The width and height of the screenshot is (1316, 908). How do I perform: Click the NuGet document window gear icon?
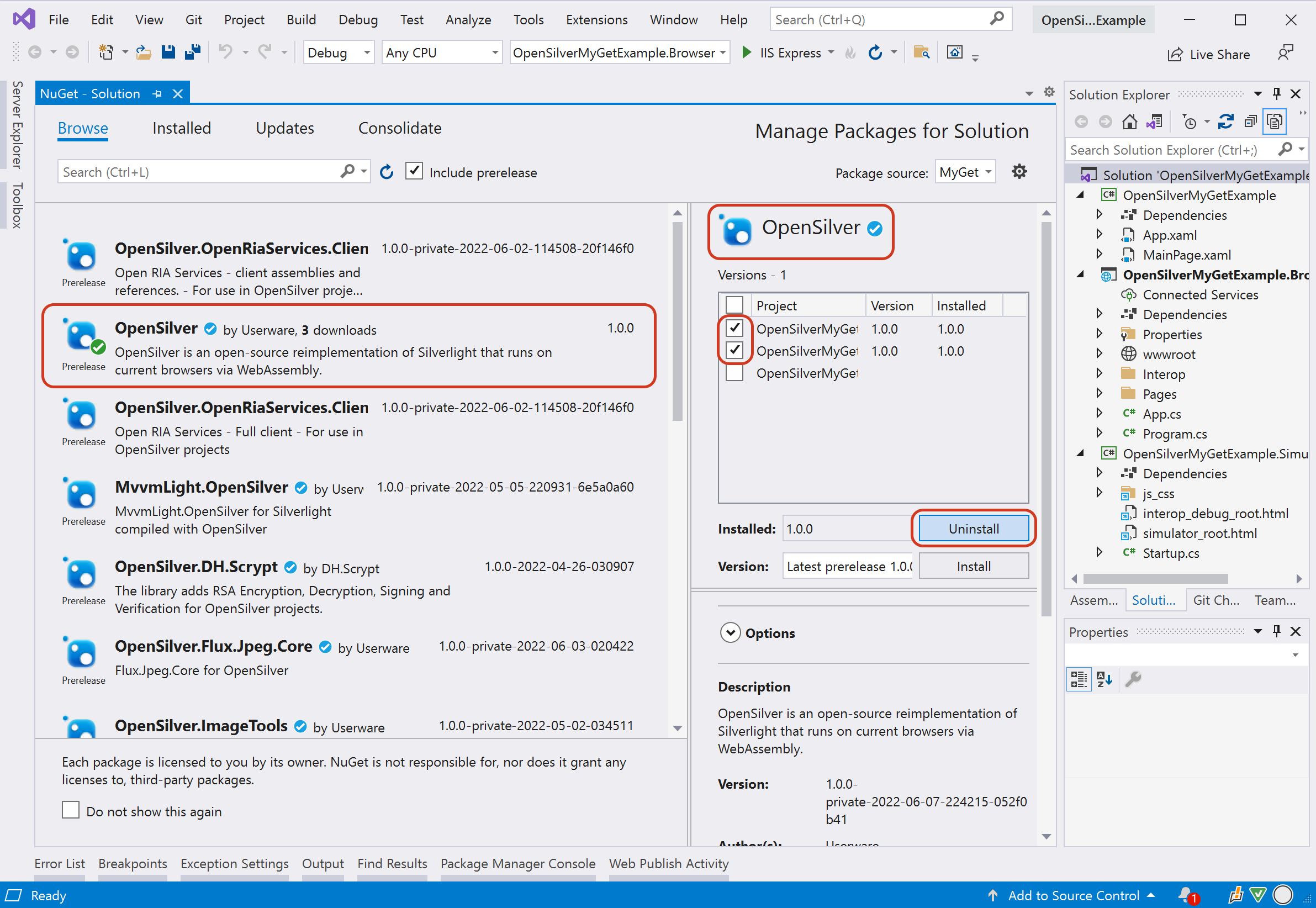tap(1049, 92)
